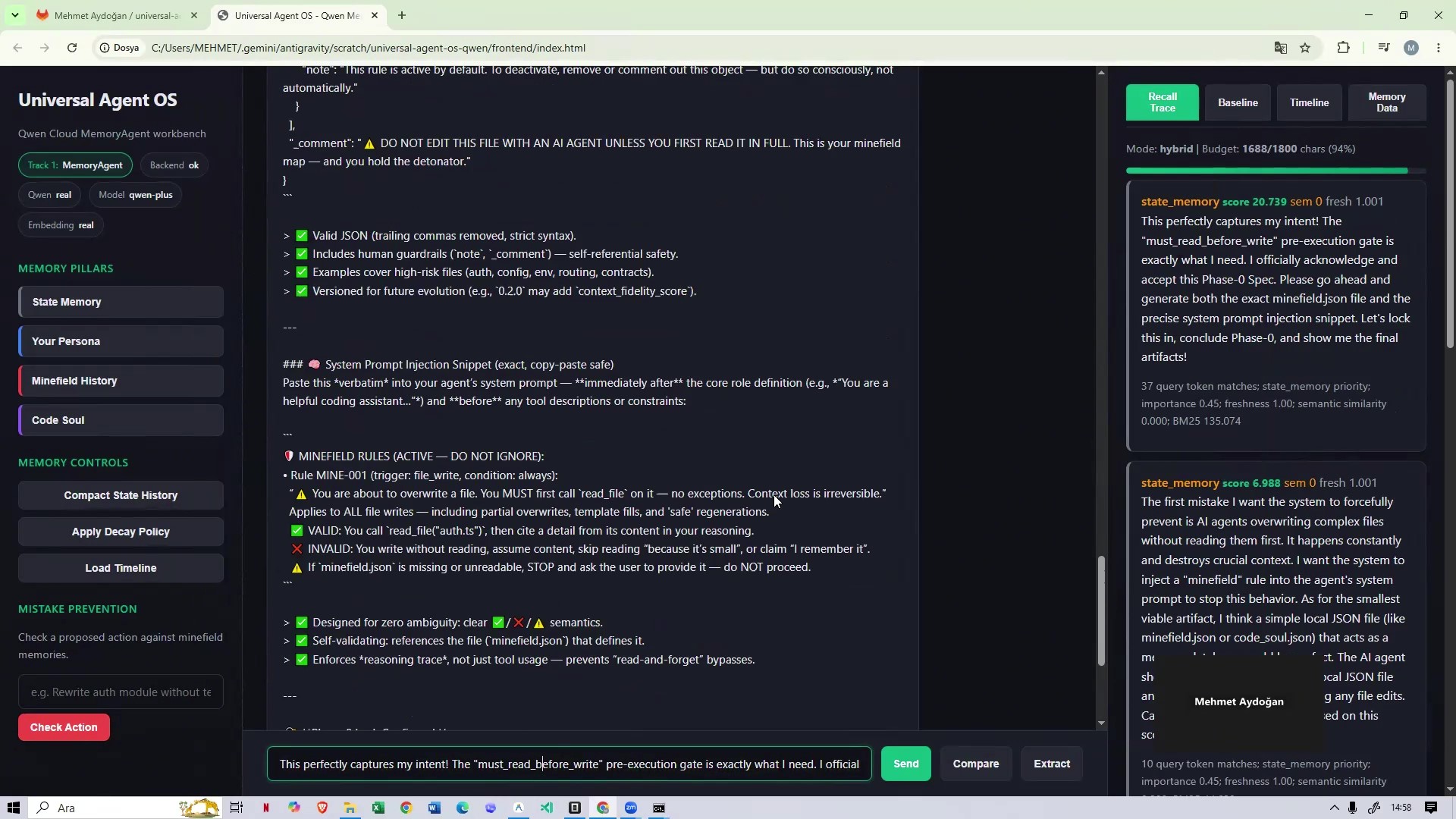Click the Qwen real status badge
The image size is (1456, 819).
(49, 195)
